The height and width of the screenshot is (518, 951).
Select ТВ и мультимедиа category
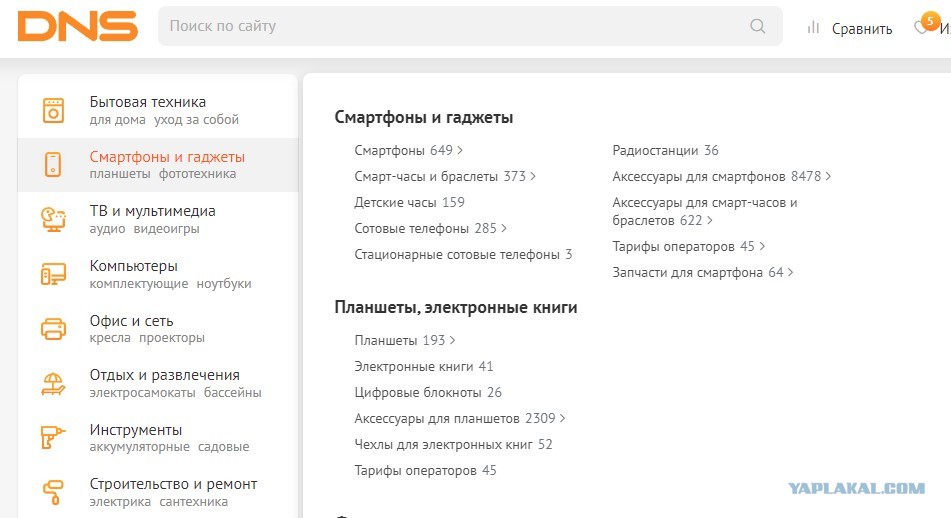[x=152, y=211]
